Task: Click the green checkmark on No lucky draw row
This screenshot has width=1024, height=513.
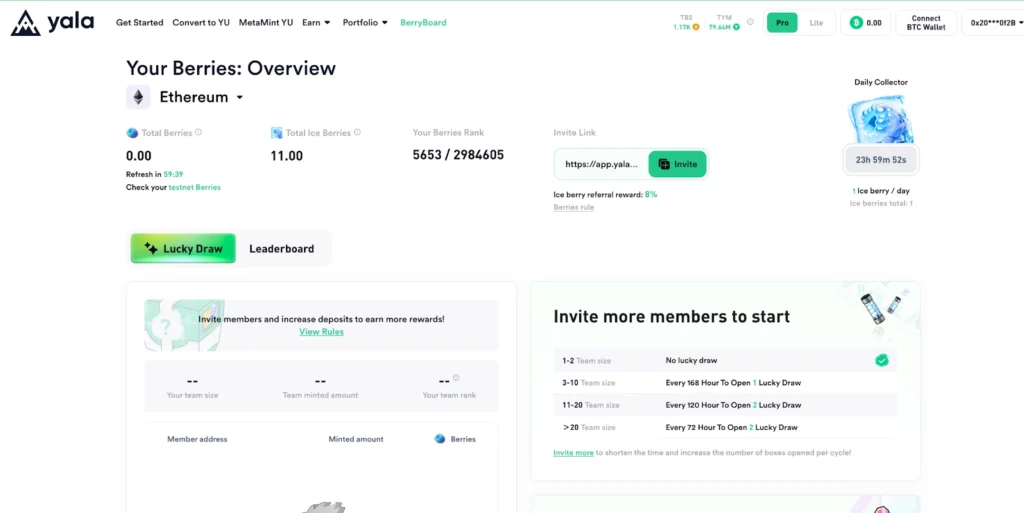Action: tap(882, 360)
